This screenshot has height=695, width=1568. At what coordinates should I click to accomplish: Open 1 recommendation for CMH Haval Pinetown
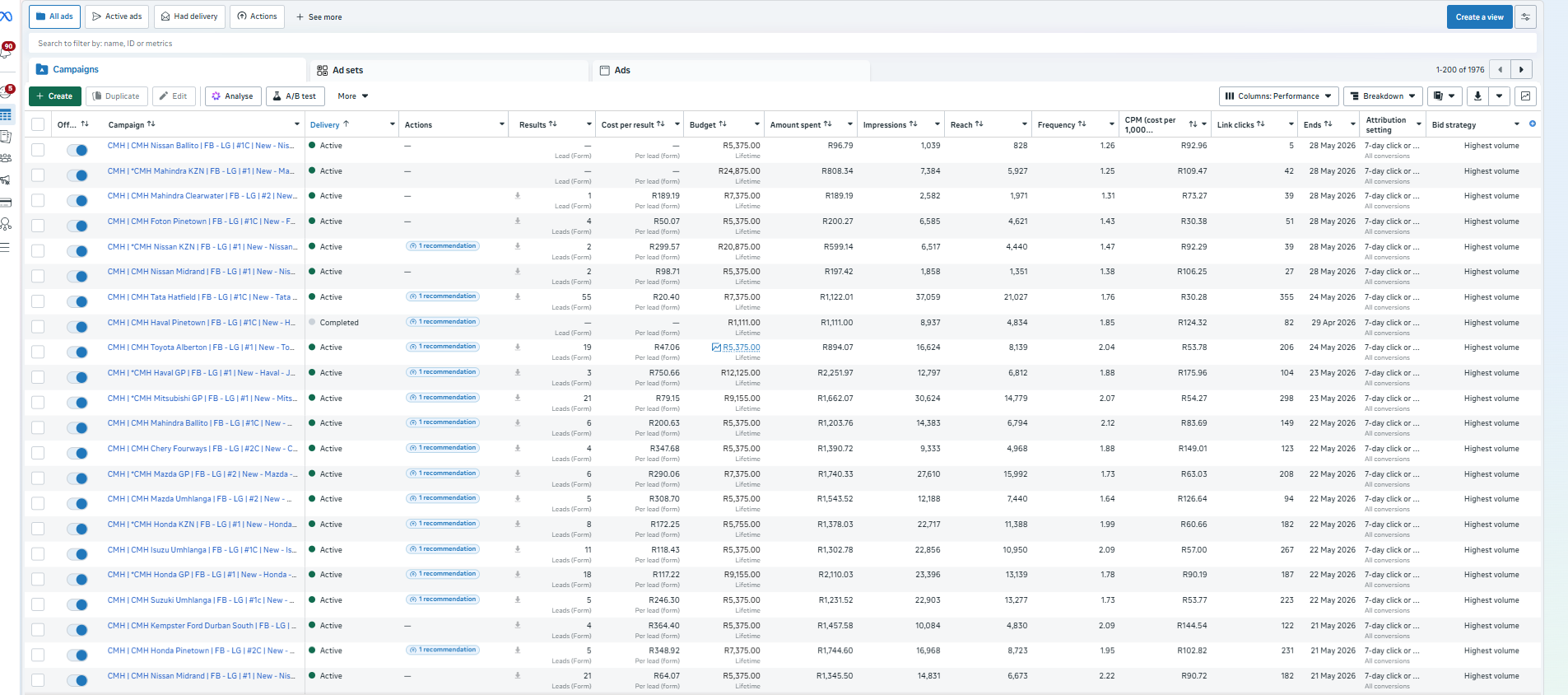443,322
